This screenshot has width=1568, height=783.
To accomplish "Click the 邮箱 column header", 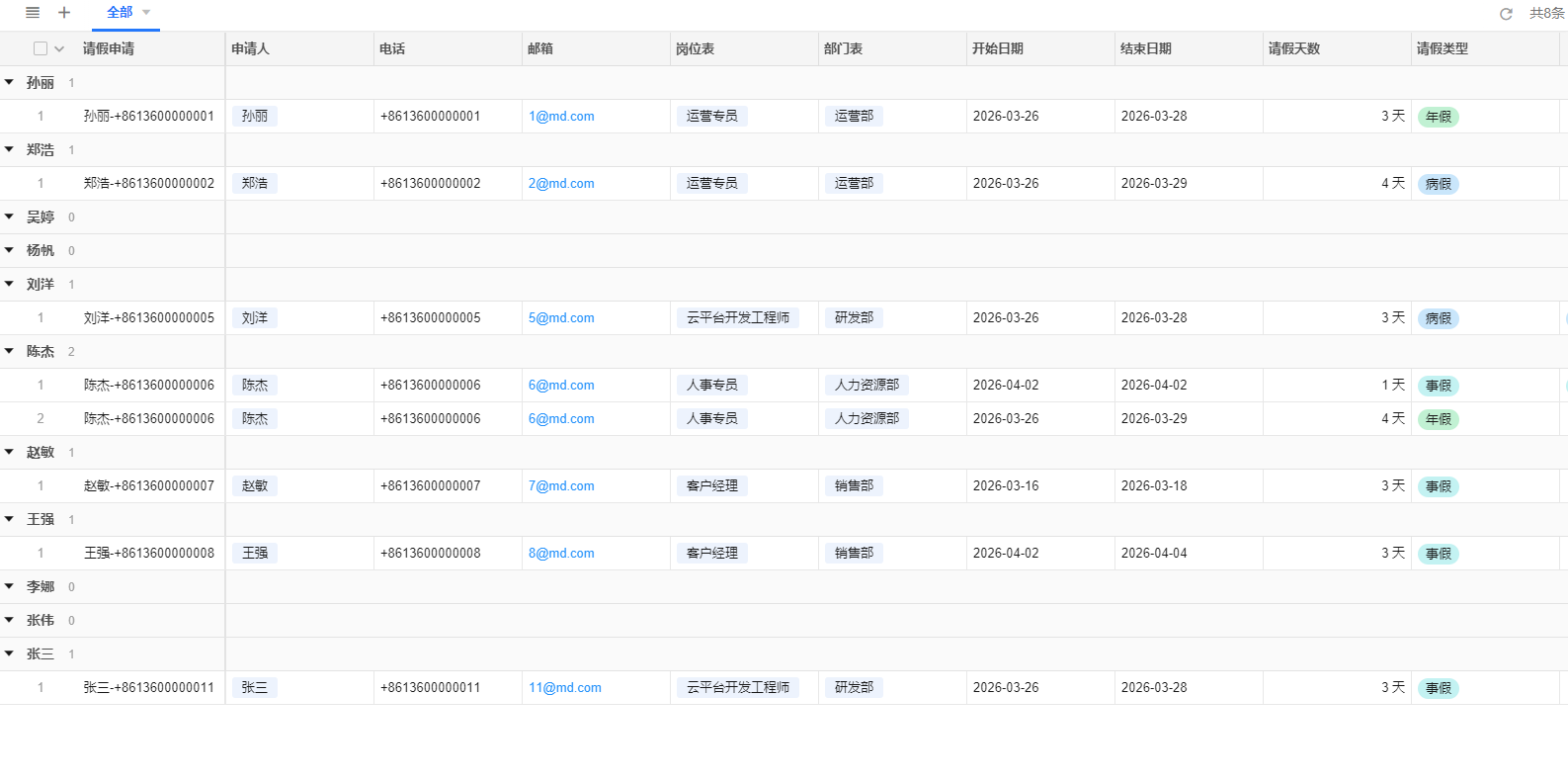I will coord(596,48).
